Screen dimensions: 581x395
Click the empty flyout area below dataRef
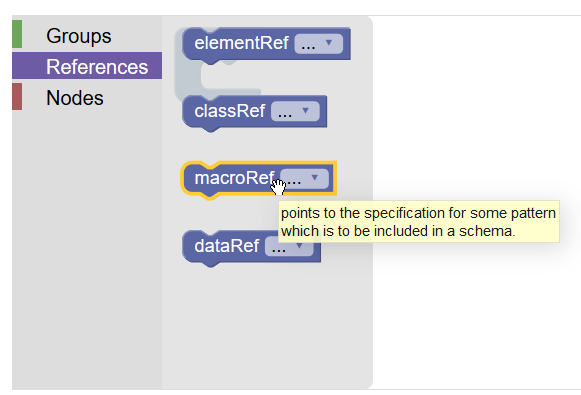pos(267,326)
